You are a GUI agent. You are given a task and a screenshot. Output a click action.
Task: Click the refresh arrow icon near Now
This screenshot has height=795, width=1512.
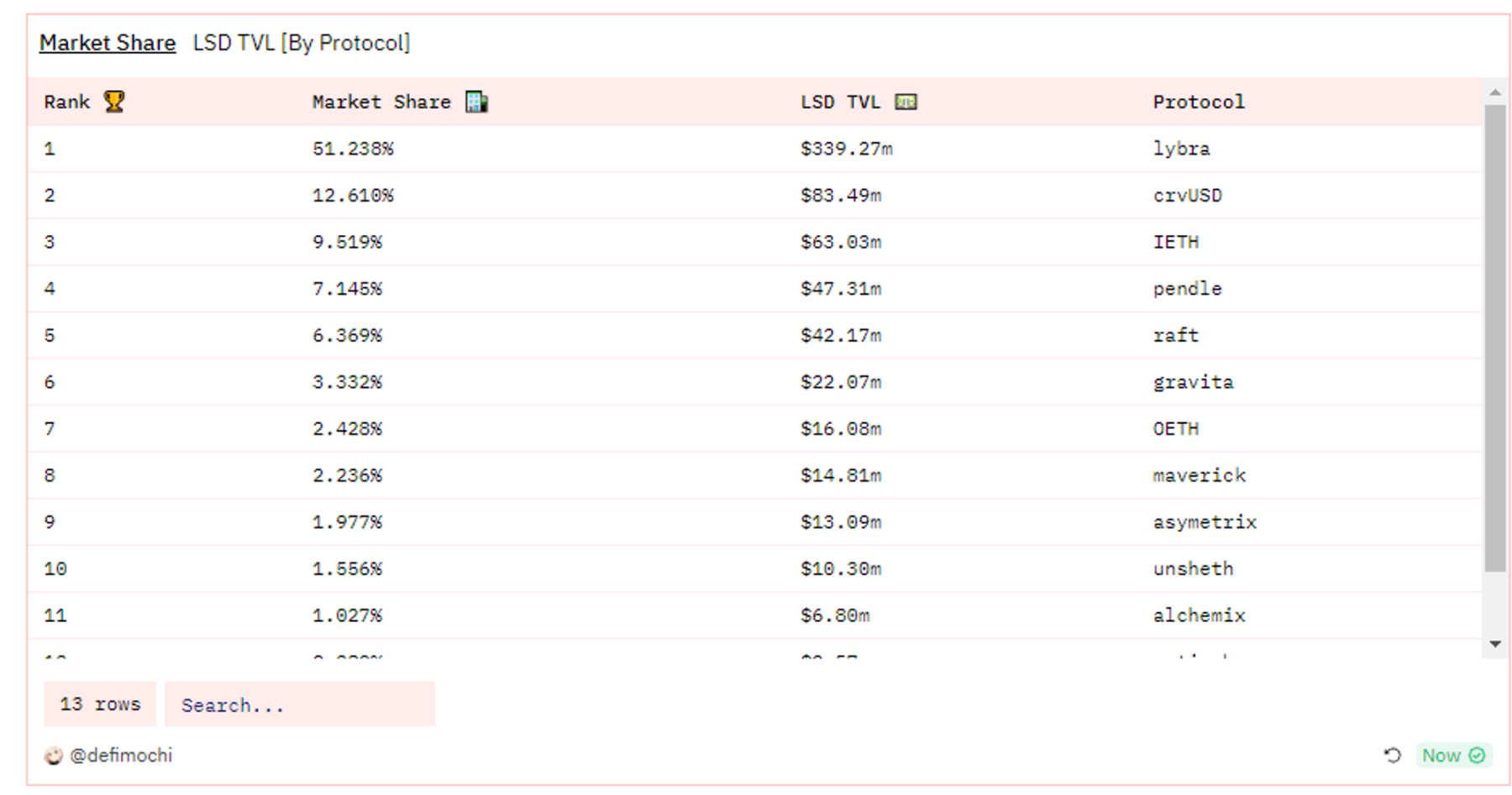[x=1392, y=756]
